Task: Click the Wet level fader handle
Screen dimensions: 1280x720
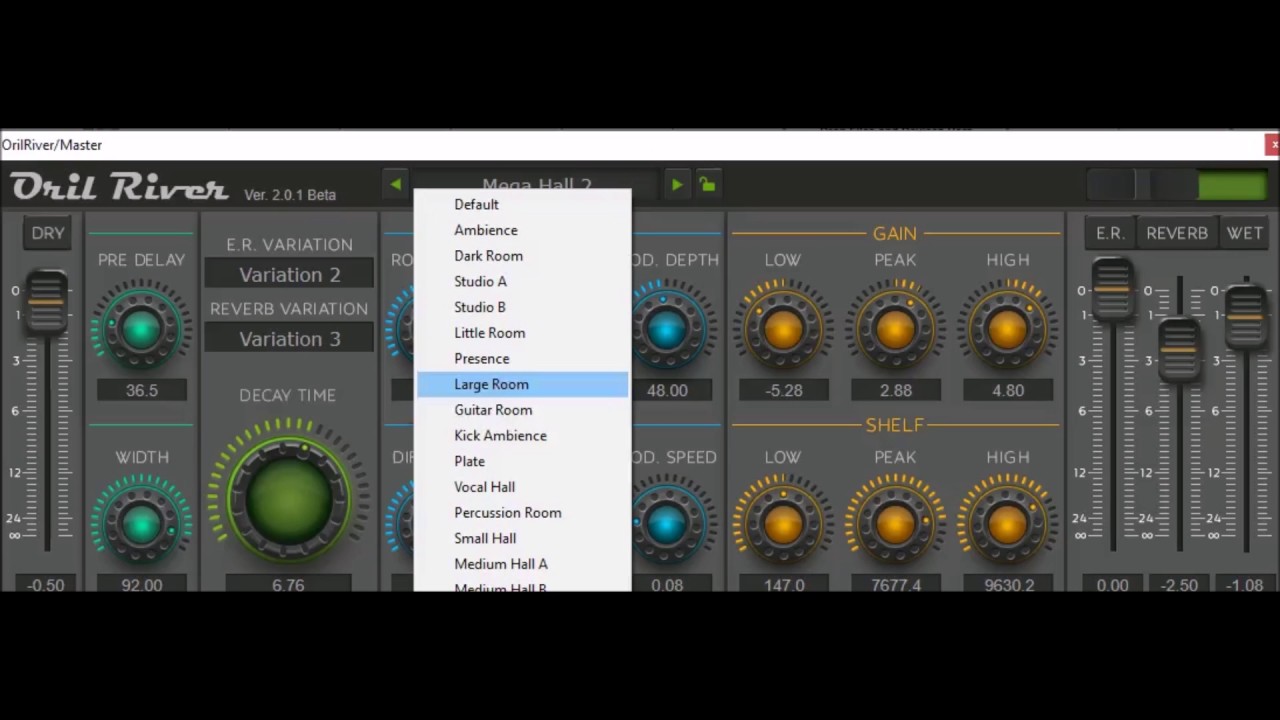Action: tap(1246, 316)
